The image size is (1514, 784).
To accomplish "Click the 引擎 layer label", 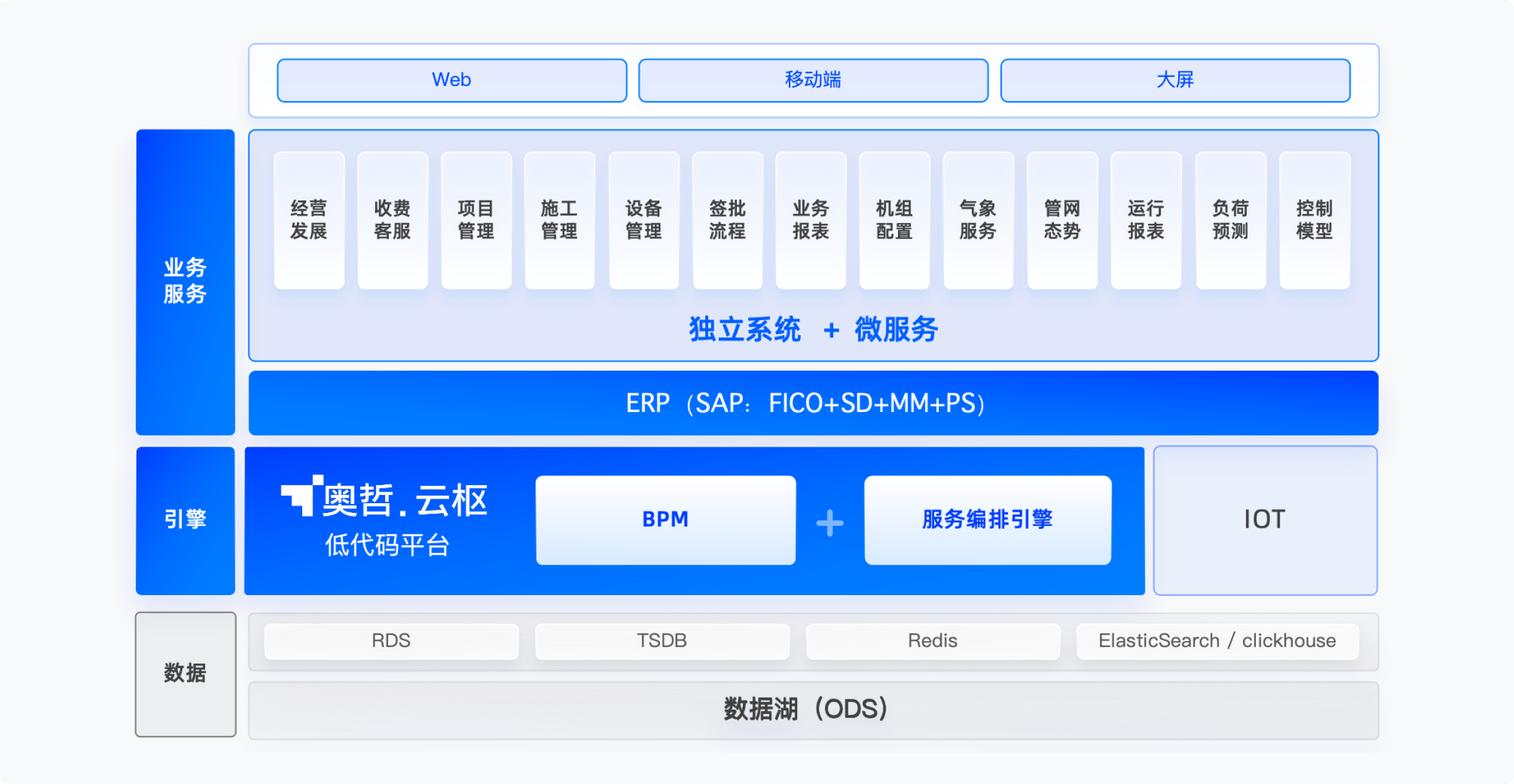I will tap(185, 520).
